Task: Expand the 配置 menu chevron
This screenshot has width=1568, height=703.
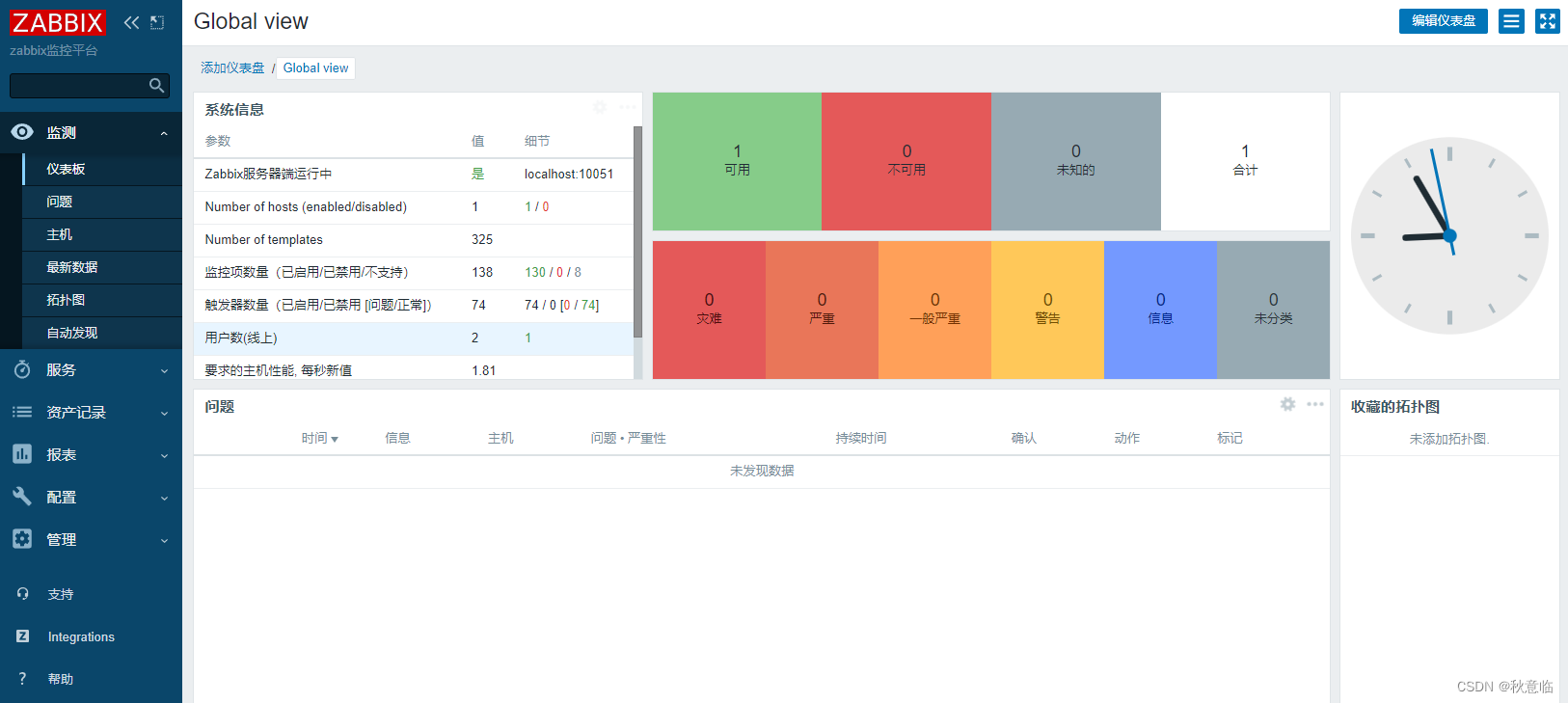Action: point(164,498)
